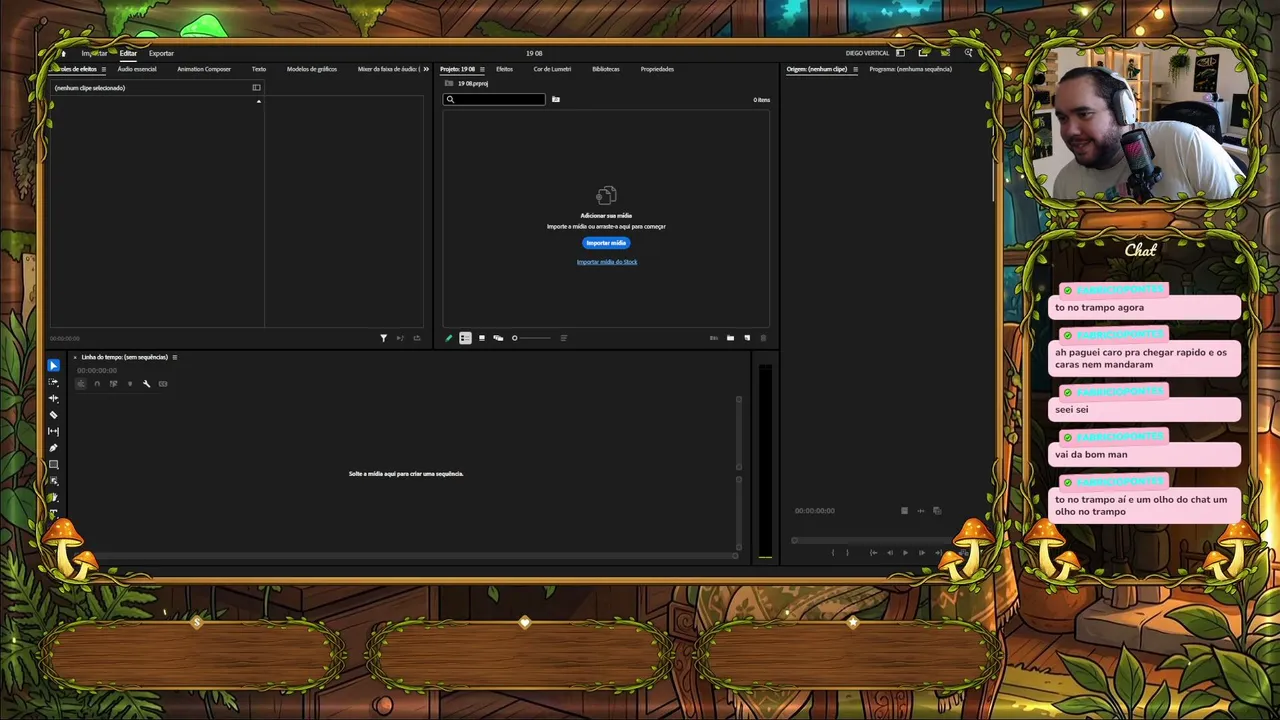This screenshot has height=720, width=1280.
Task: Open the Modelos de gráficos tab
Action: [x=312, y=69]
